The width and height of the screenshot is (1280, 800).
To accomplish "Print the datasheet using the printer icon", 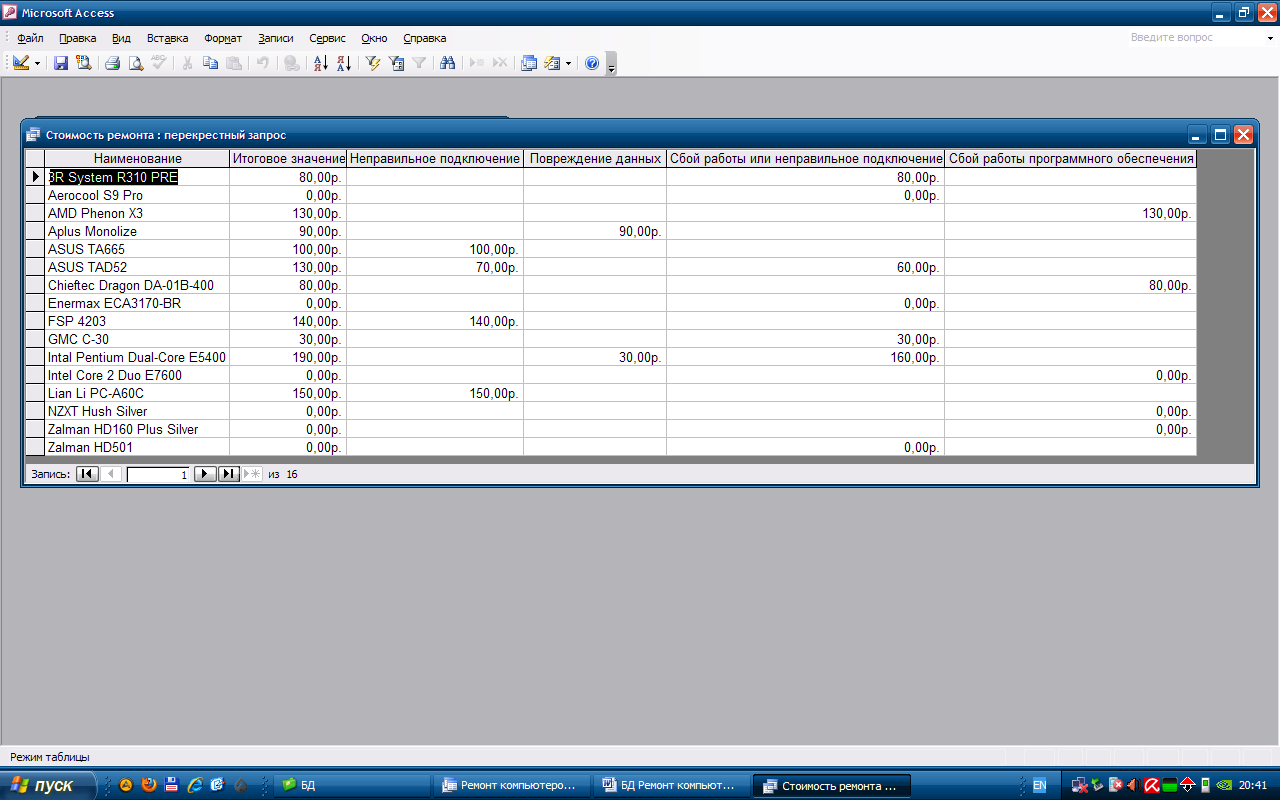I will pos(113,63).
